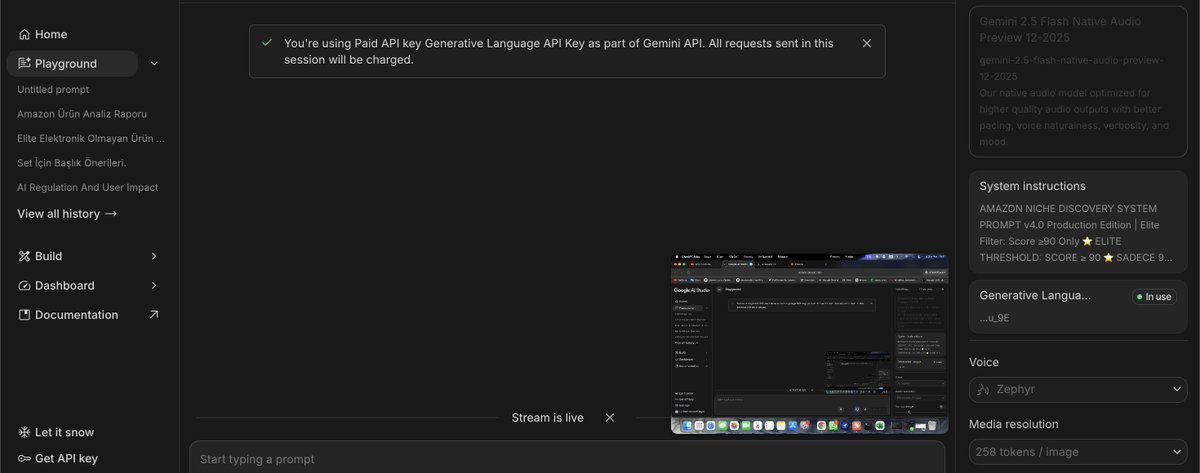
Task: Open Elite Elektronik Olmayan Ürün prompt
Action: [91, 138]
